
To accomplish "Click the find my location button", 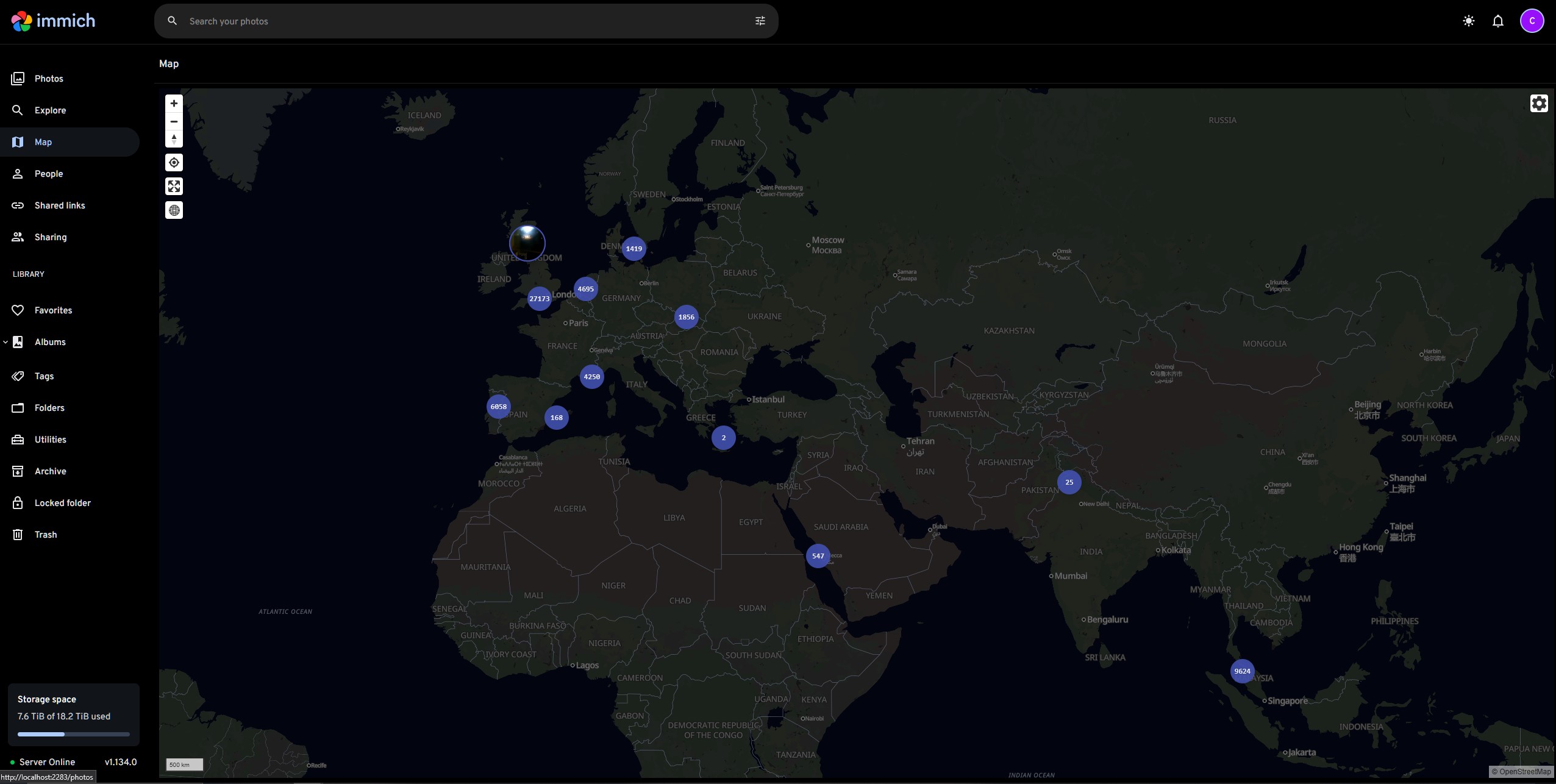I will 174,163.
